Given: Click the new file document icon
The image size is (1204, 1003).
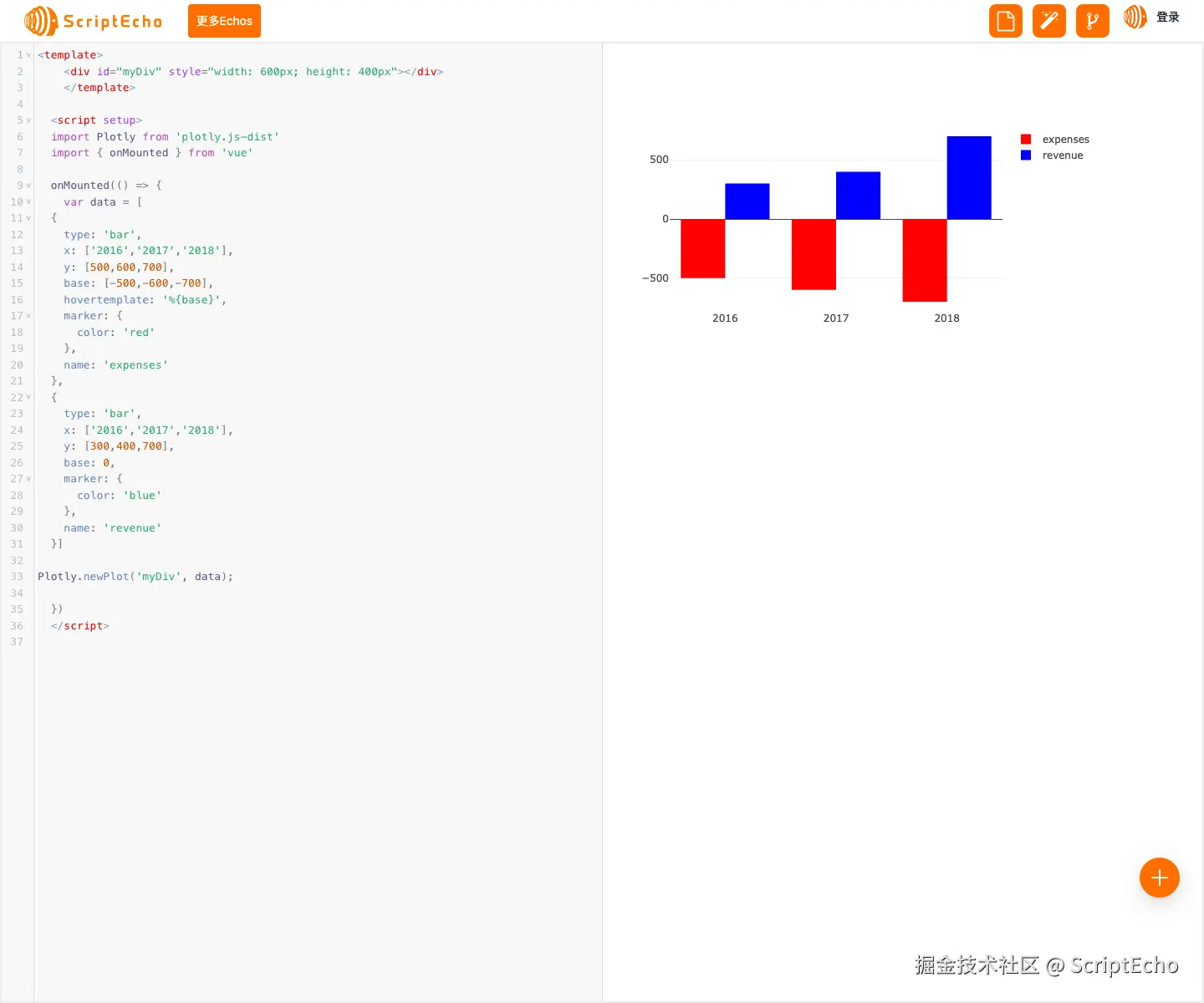Looking at the screenshot, I should pyautogui.click(x=1006, y=21).
